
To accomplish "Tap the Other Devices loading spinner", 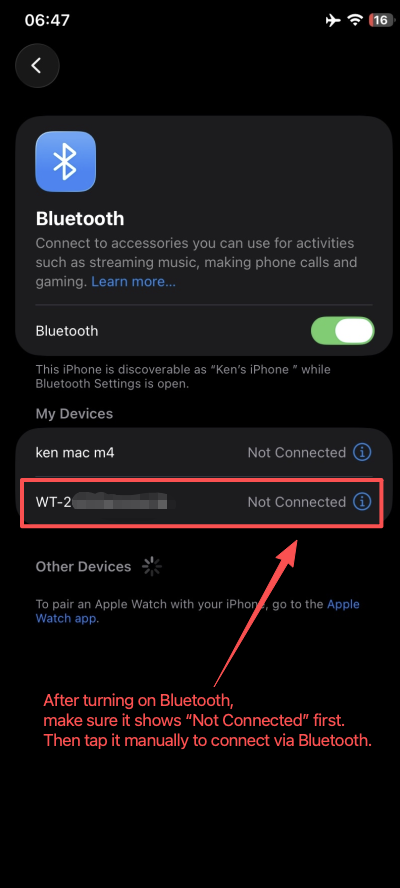I will 152,566.
